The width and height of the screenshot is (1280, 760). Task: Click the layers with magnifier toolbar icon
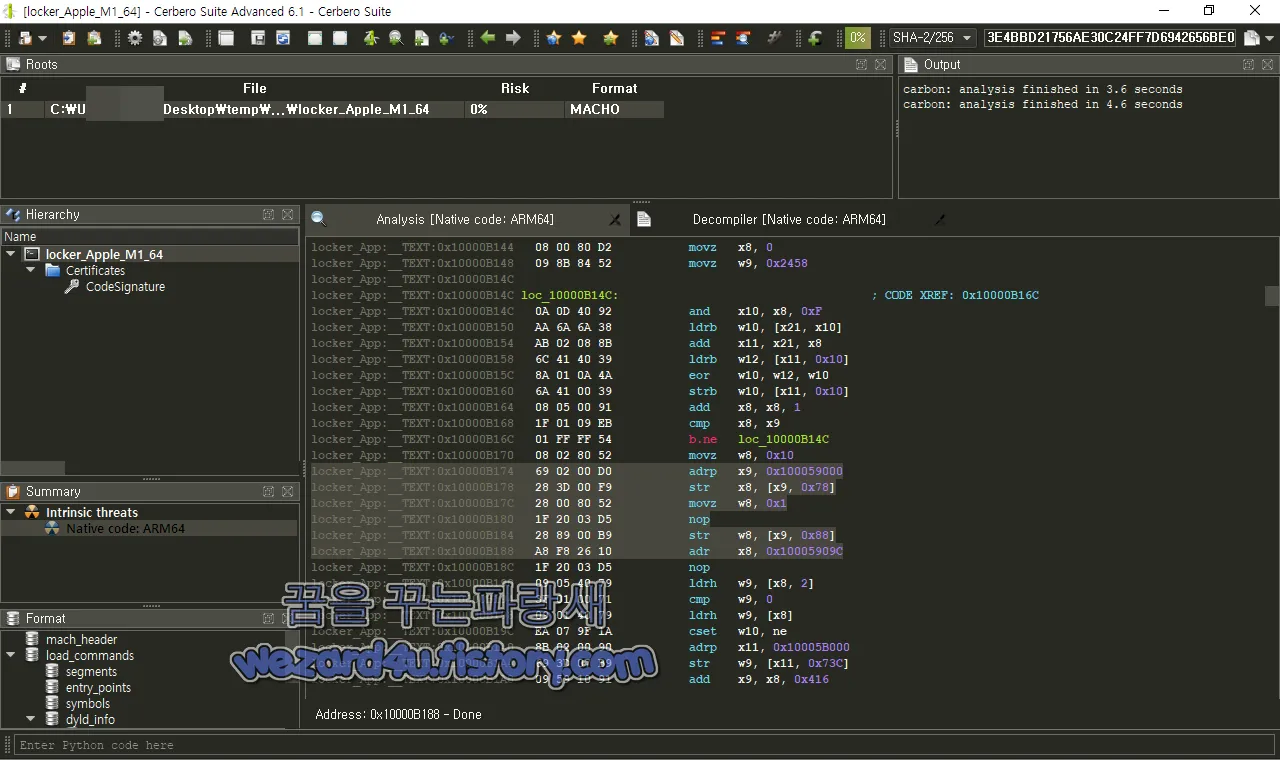(x=743, y=38)
